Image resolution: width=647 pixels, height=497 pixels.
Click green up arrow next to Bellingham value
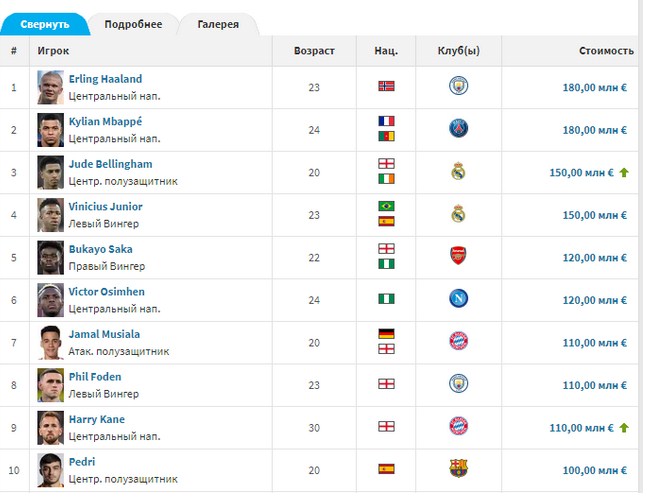(x=624, y=173)
